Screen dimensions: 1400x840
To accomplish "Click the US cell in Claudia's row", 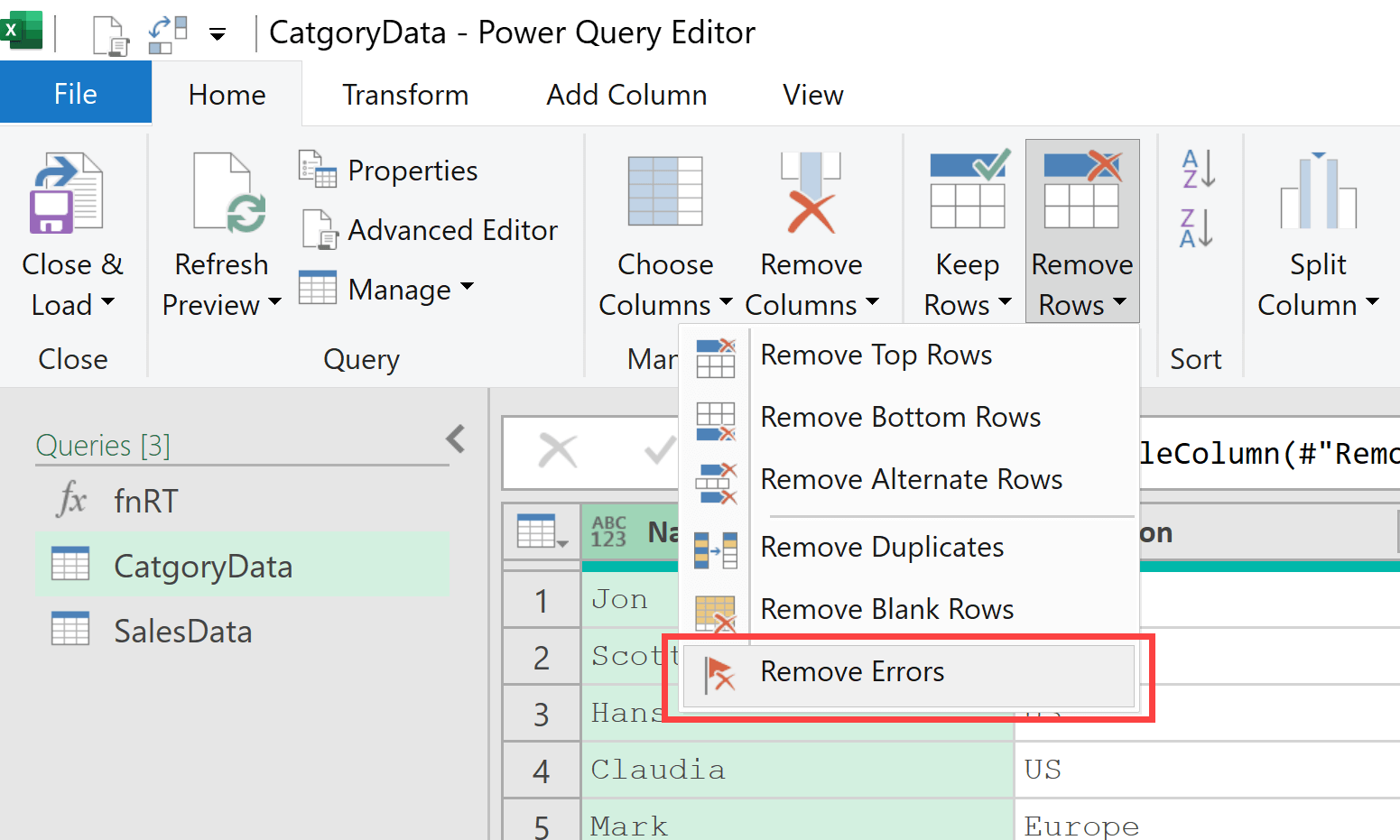I will point(1208,770).
